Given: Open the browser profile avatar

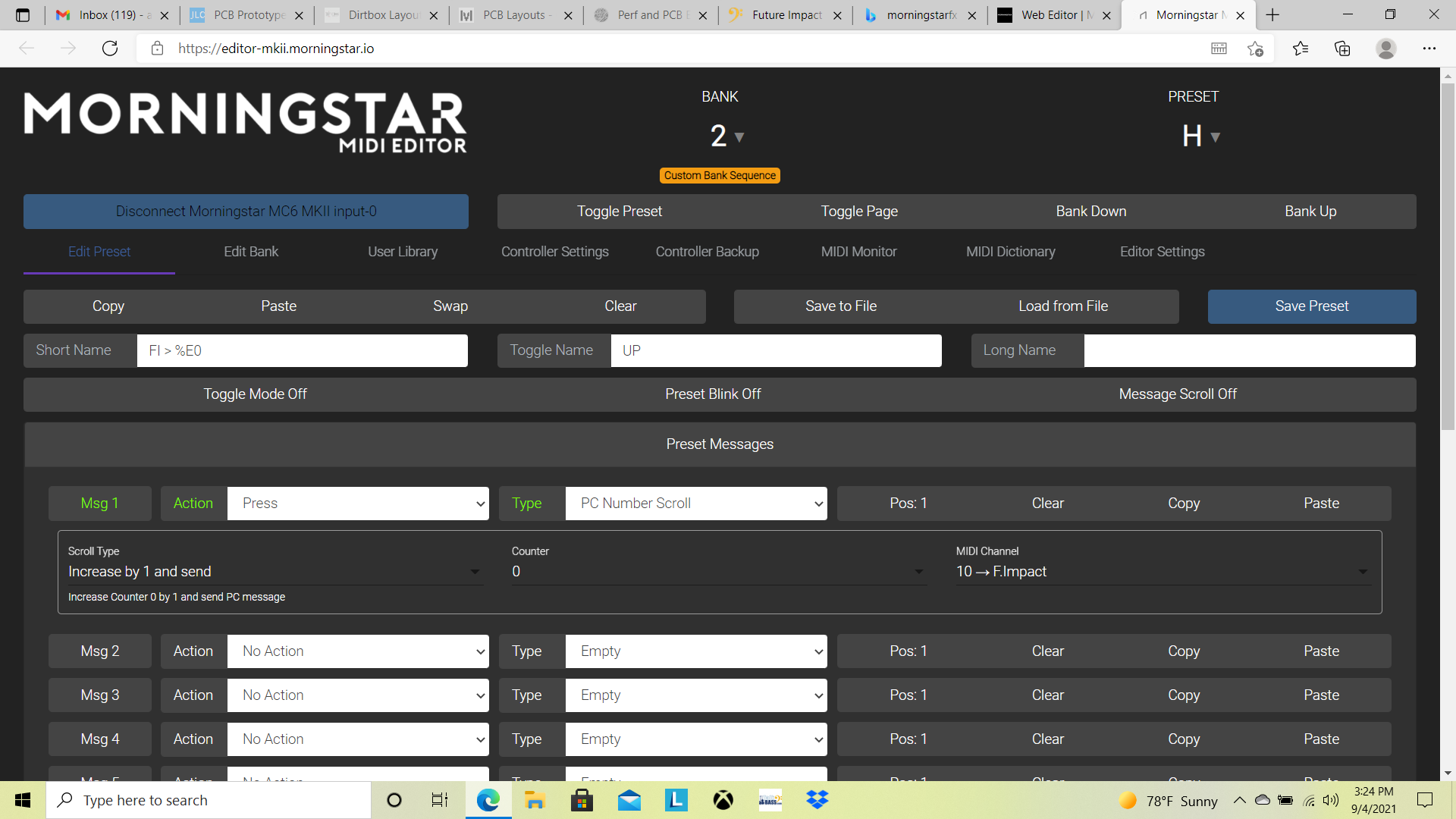Looking at the screenshot, I should coord(1386,49).
